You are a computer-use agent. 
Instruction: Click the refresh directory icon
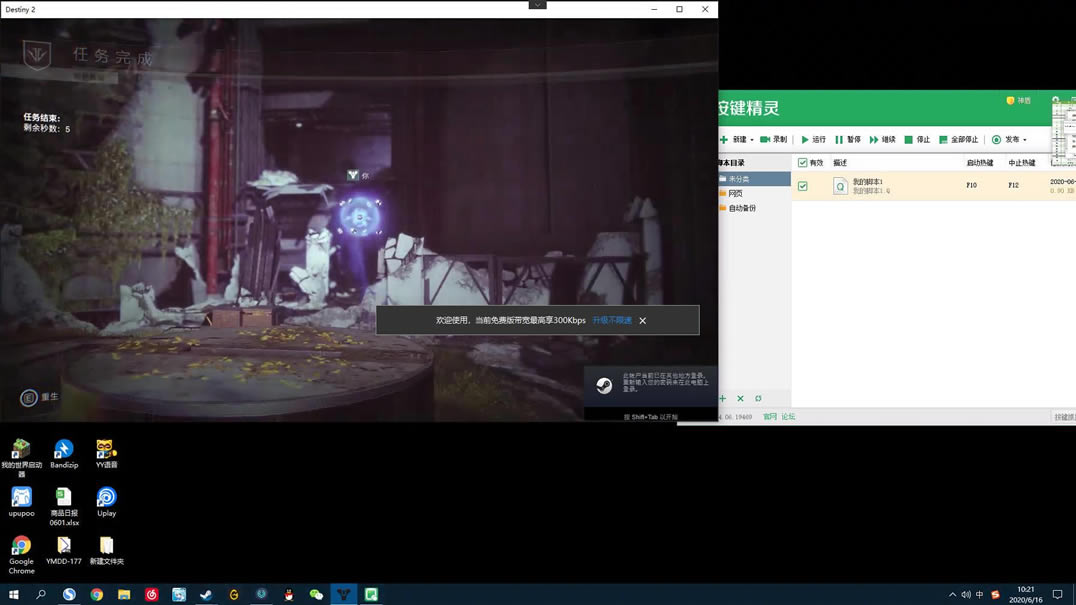coord(758,398)
